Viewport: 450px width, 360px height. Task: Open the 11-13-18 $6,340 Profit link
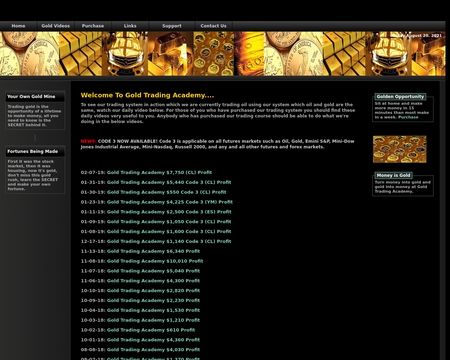click(153, 251)
